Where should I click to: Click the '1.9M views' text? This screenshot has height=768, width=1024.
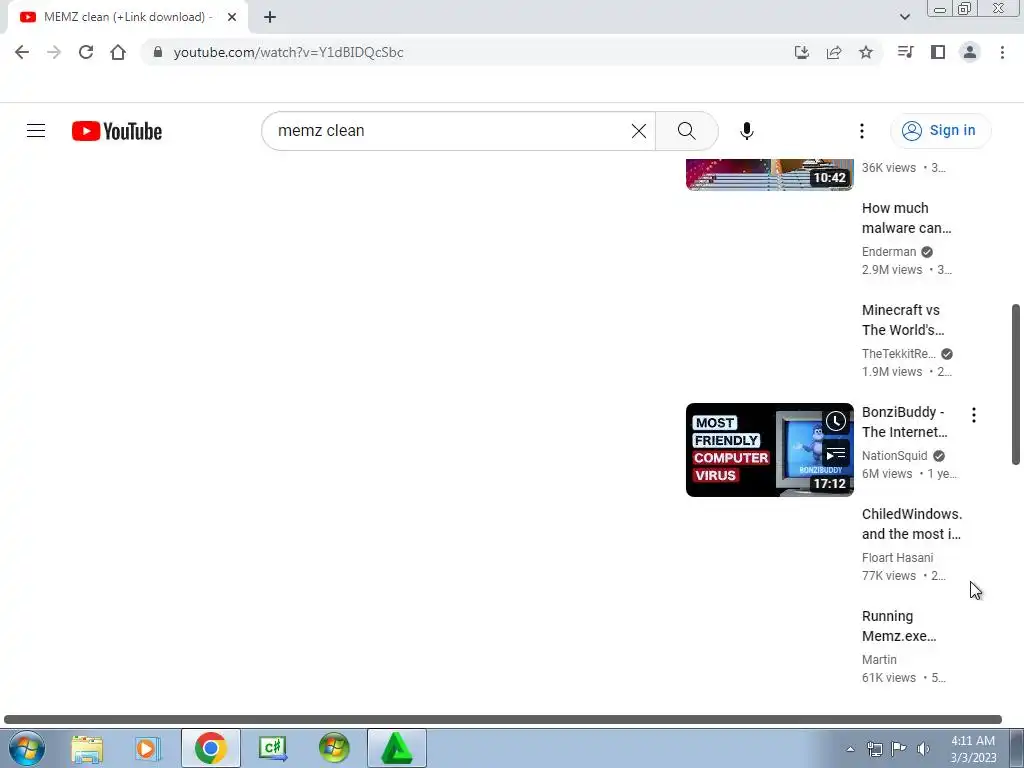(x=892, y=372)
